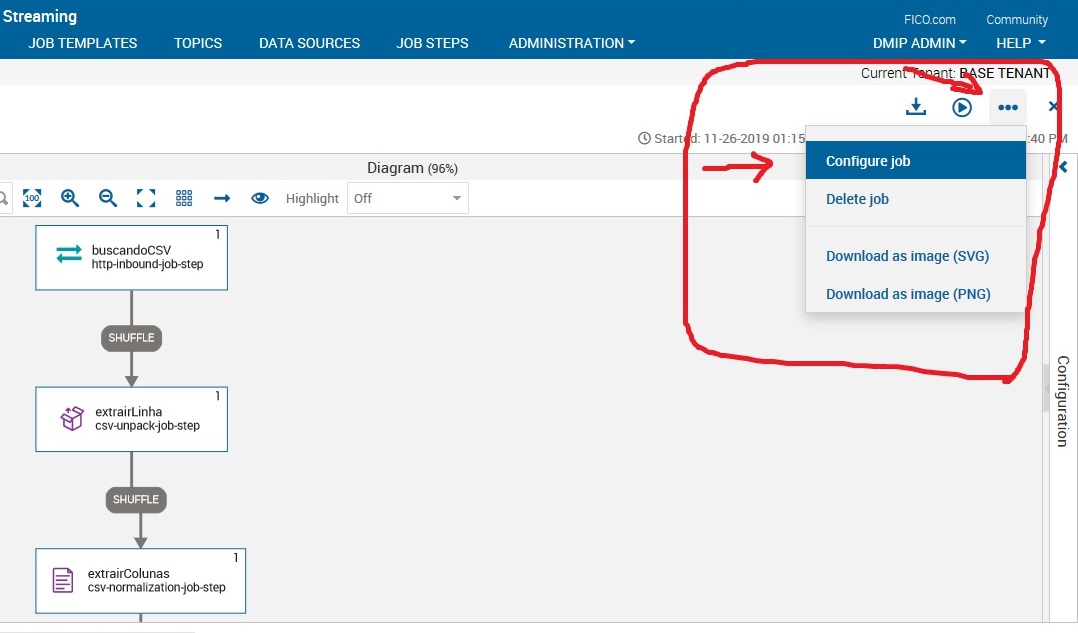Expand the Configuration side panel chevron
This screenshot has width=1078, height=633.
pyautogui.click(x=1063, y=167)
